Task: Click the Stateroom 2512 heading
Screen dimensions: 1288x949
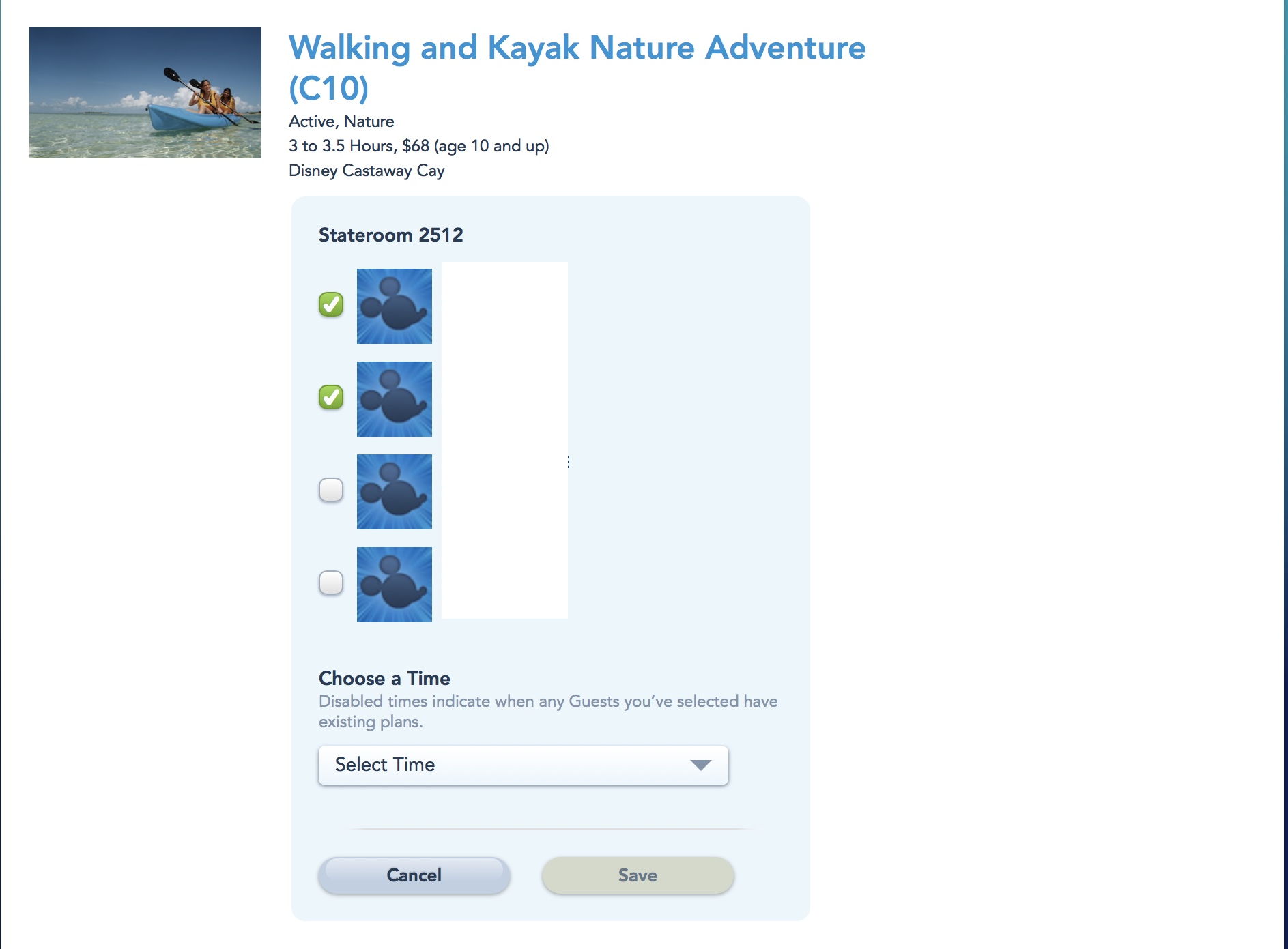Action: click(x=391, y=235)
